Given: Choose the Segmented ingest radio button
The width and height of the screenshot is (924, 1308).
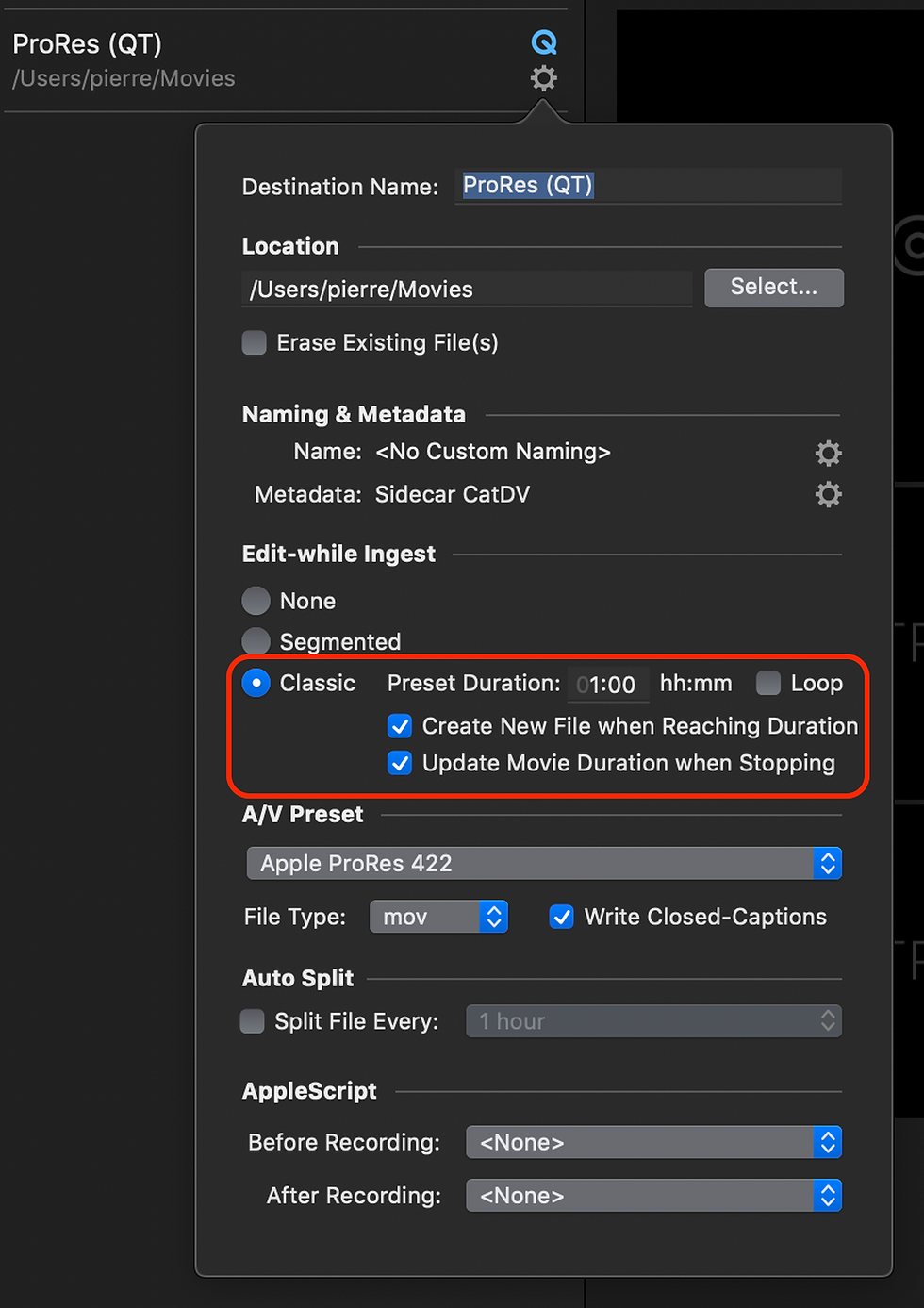Looking at the screenshot, I should pos(256,641).
